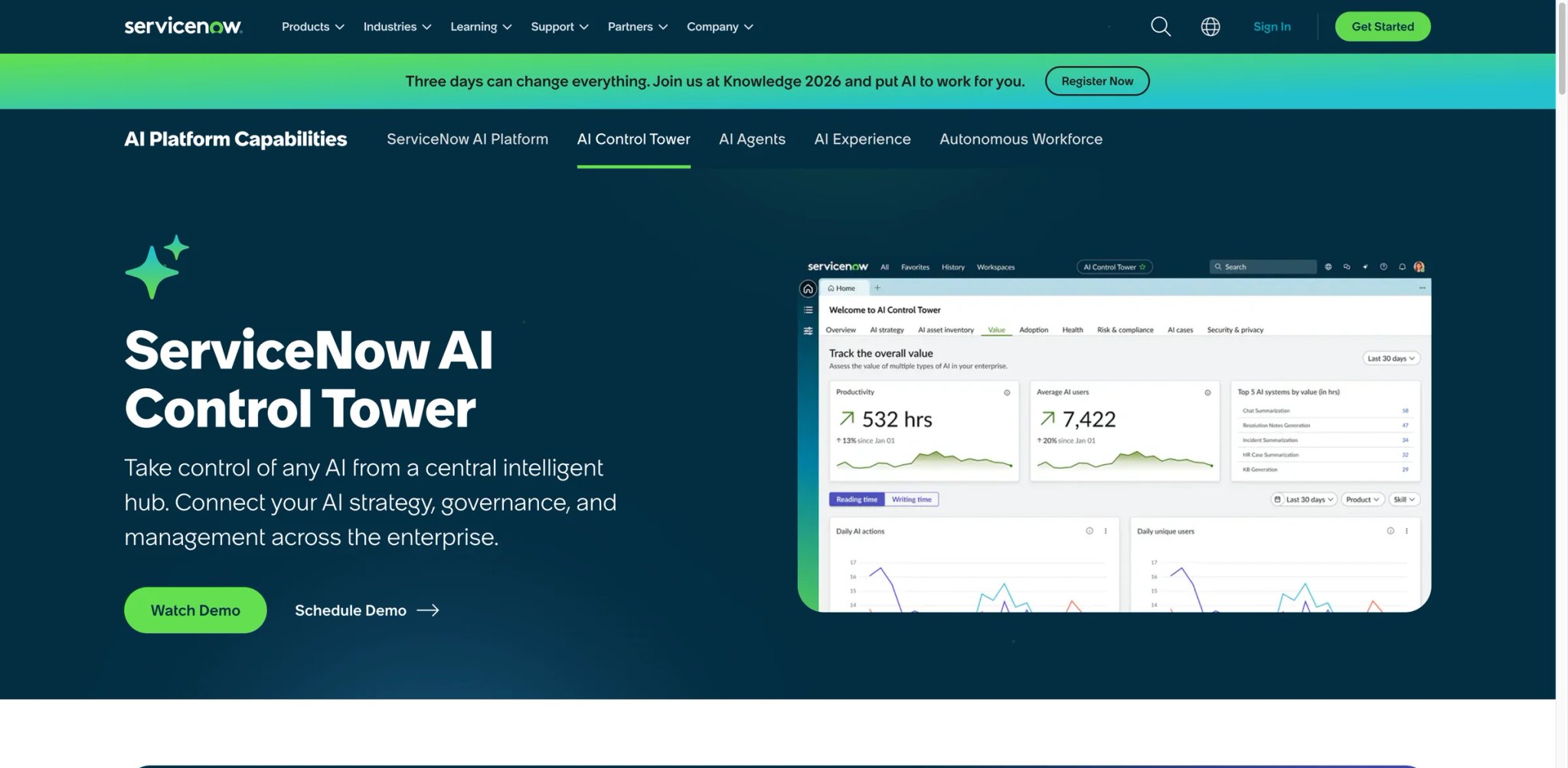Open Daily unique users kebab menu
Screen dimensions: 1568x768
1406,531
